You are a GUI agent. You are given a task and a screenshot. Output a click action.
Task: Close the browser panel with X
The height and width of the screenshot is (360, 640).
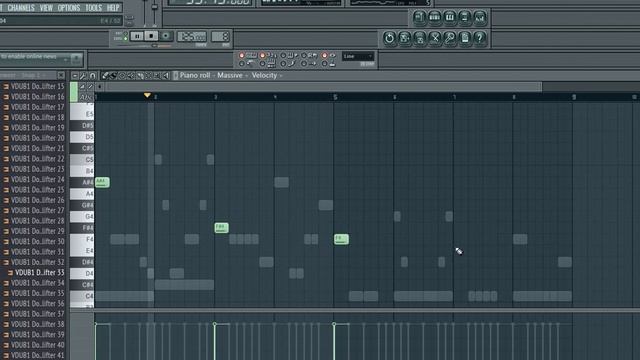(x=61, y=76)
